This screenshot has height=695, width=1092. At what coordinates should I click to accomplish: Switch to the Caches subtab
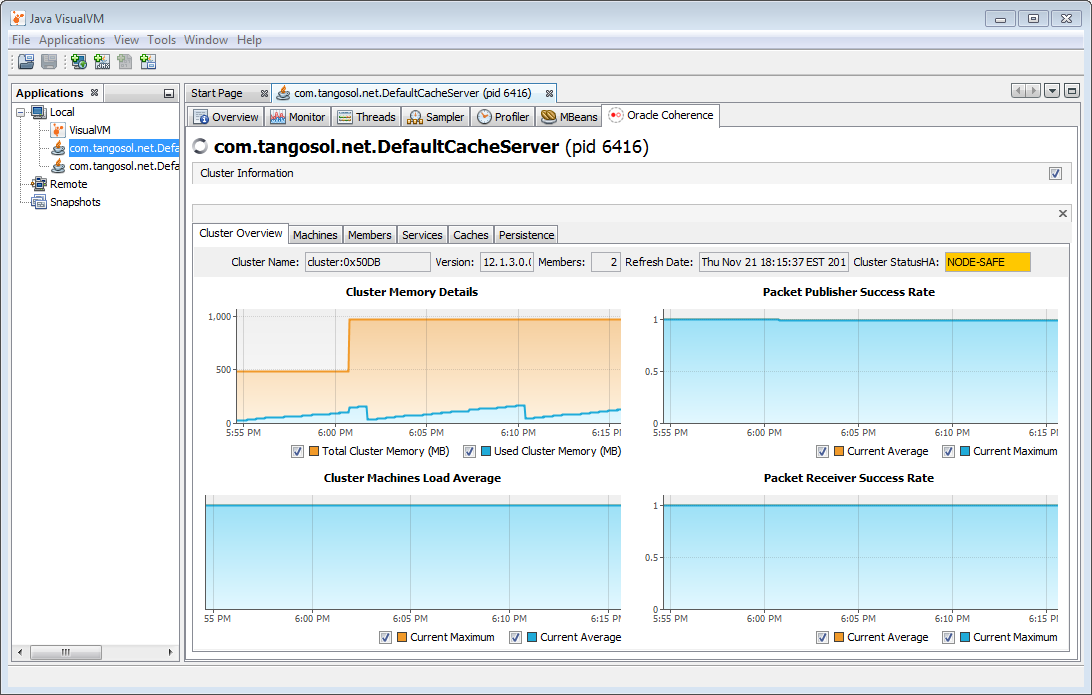[471, 235]
